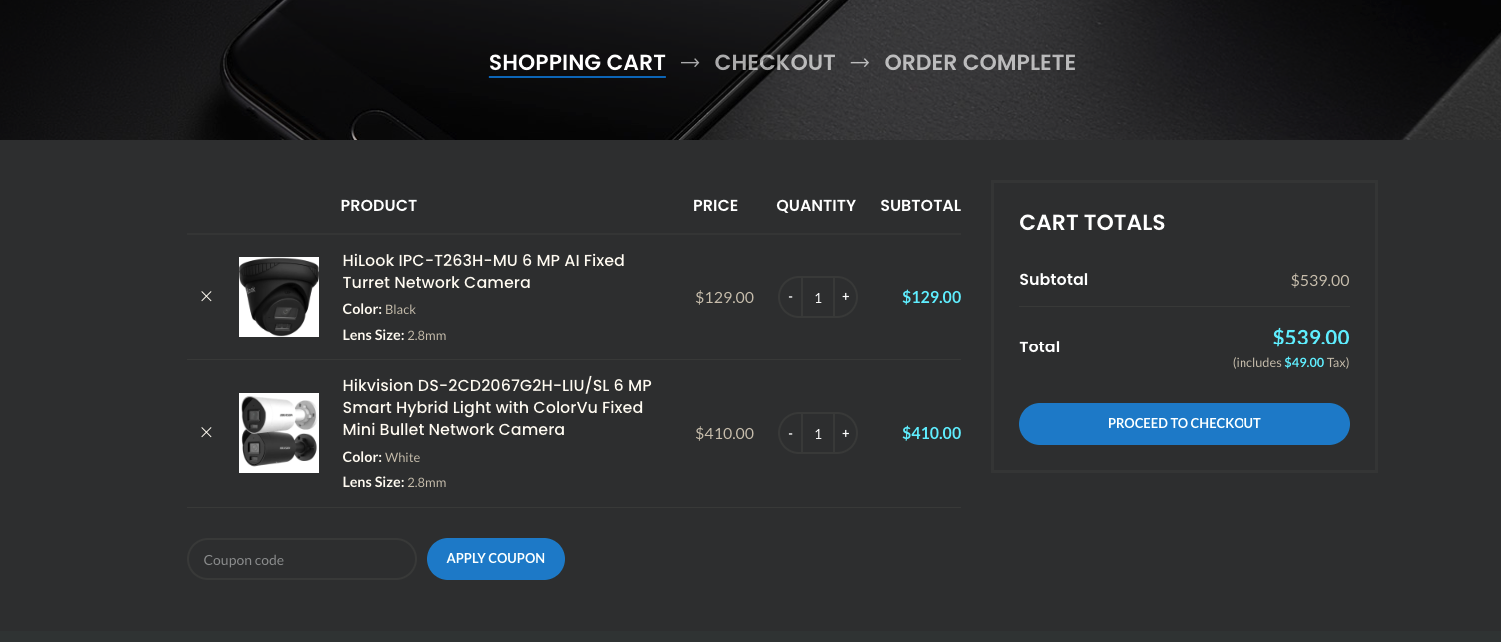Apply the coupon with Apply Coupon button
The width and height of the screenshot is (1501, 642).
(x=496, y=559)
